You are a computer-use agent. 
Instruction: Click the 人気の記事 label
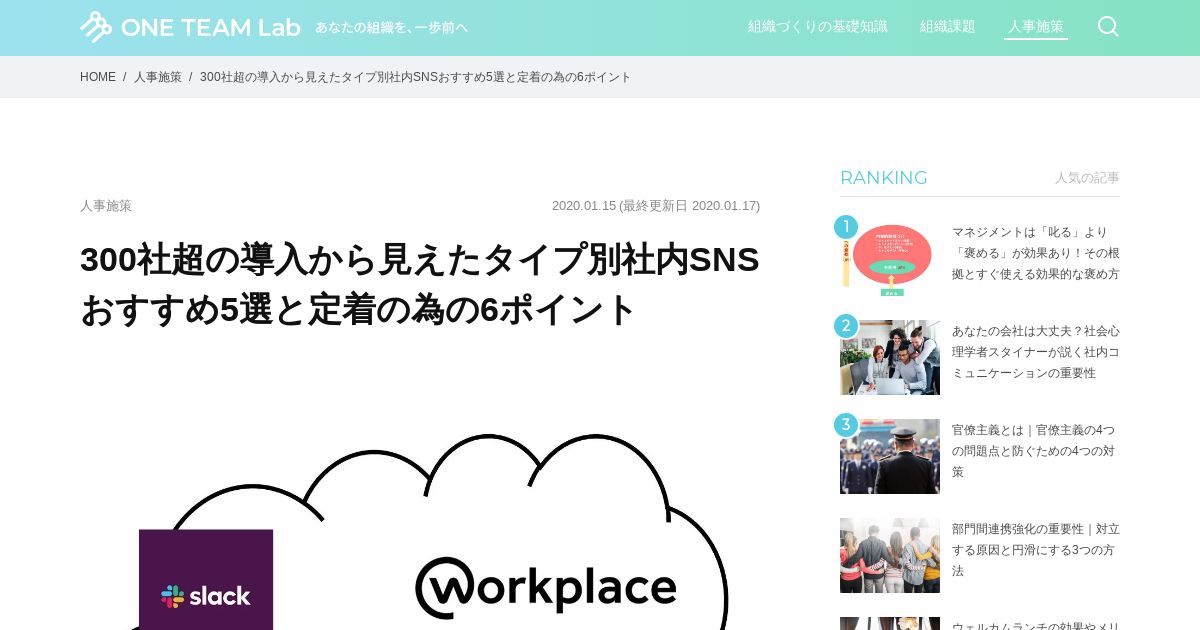tap(1087, 178)
